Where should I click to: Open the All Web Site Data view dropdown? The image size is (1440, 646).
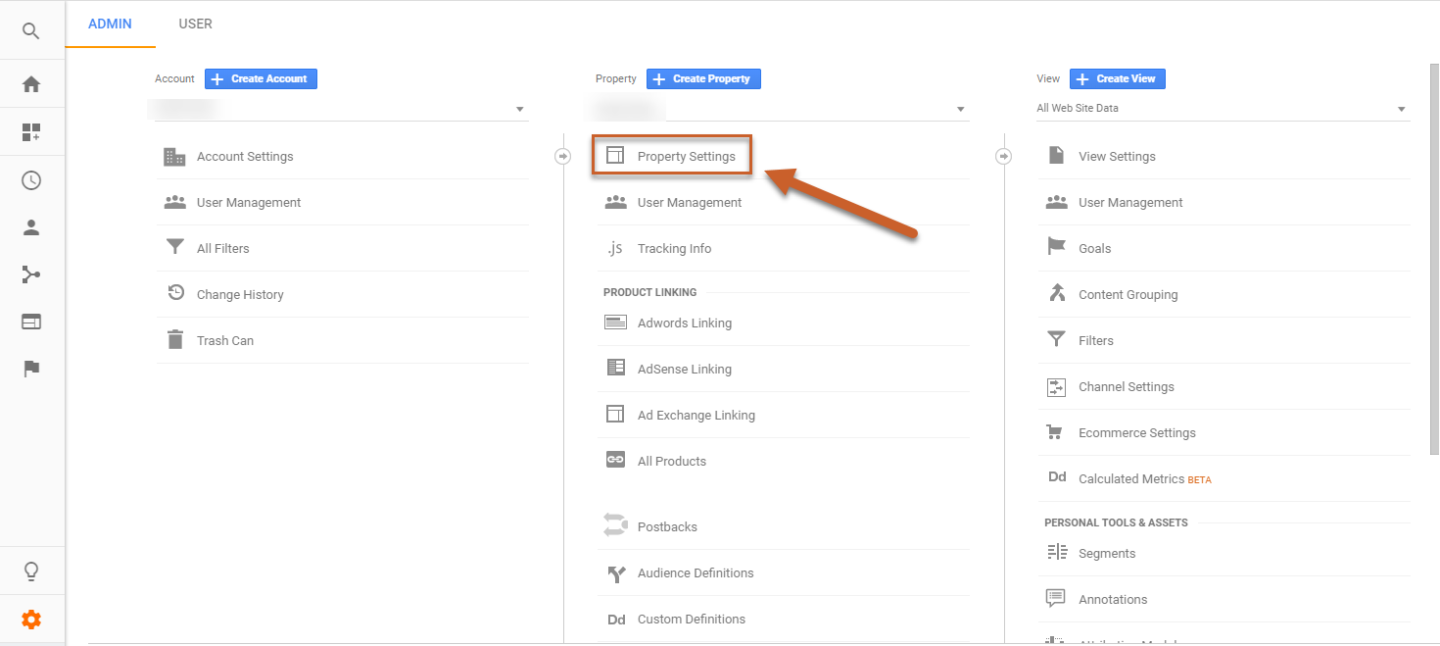[1401, 109]
